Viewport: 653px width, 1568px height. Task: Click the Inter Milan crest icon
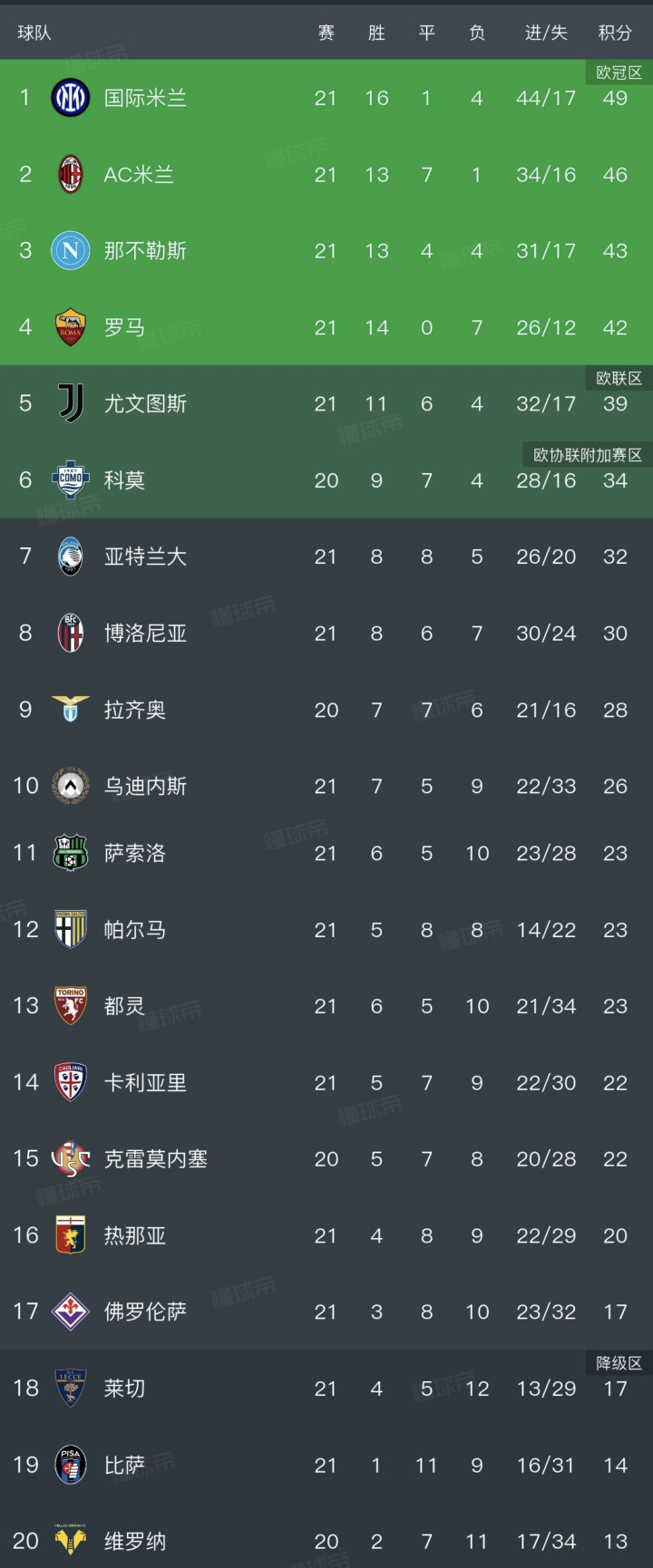coord(71,98)
